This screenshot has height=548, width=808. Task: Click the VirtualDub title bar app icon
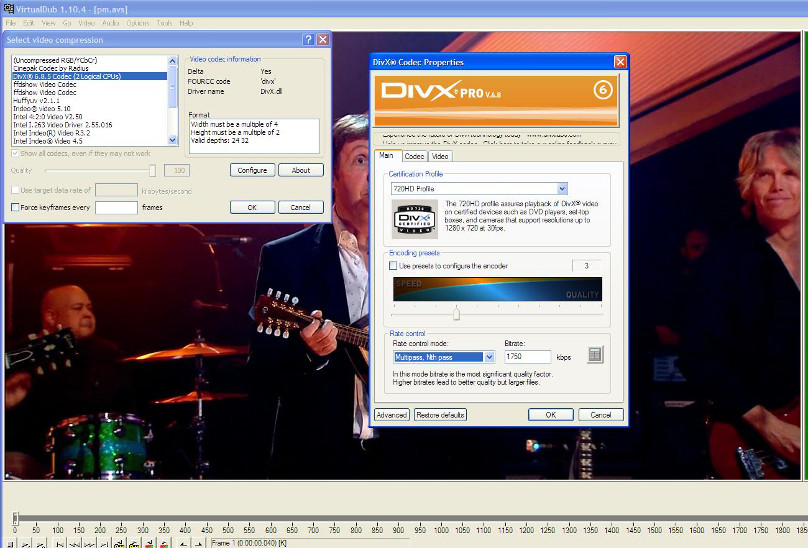pos(8,9)
